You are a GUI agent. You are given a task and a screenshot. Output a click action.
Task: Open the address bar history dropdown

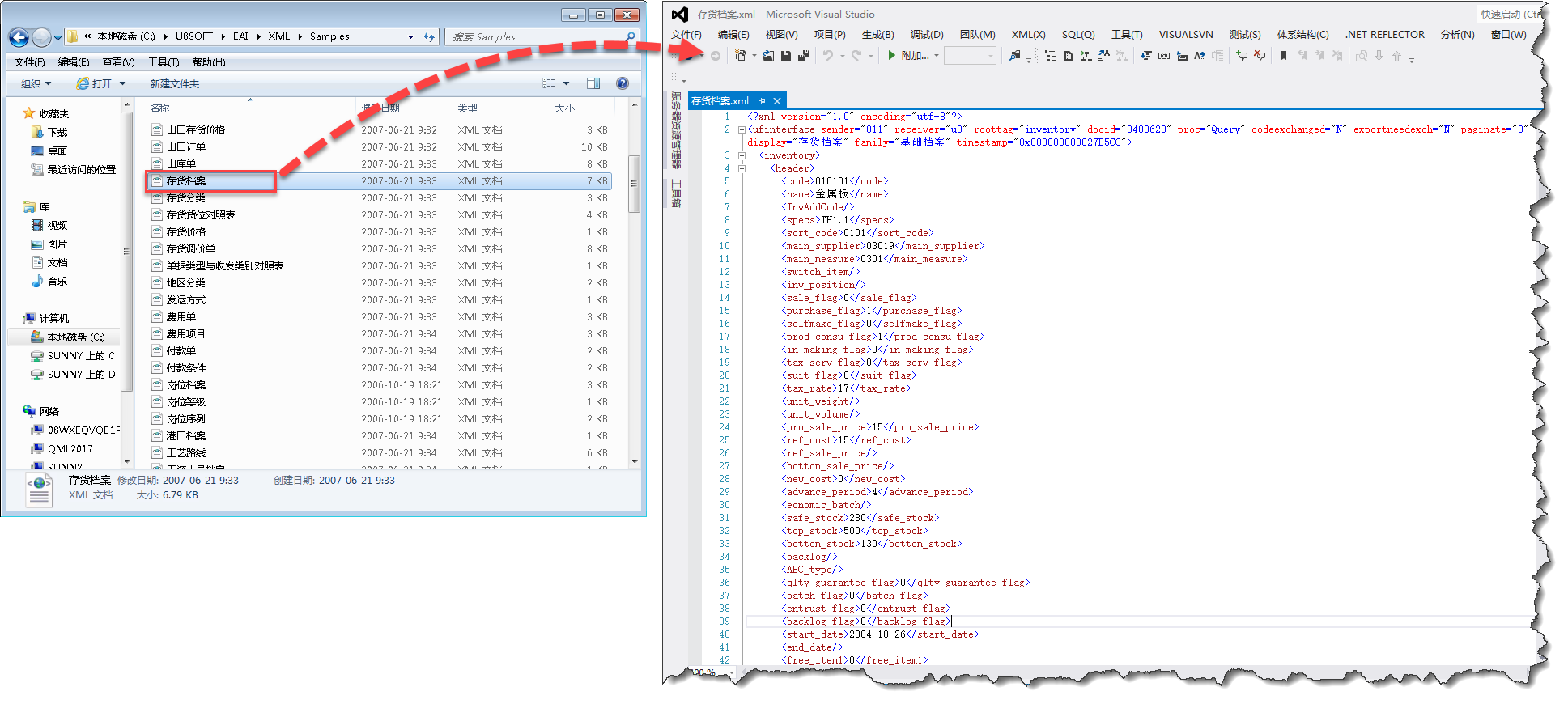click(410, 36)
